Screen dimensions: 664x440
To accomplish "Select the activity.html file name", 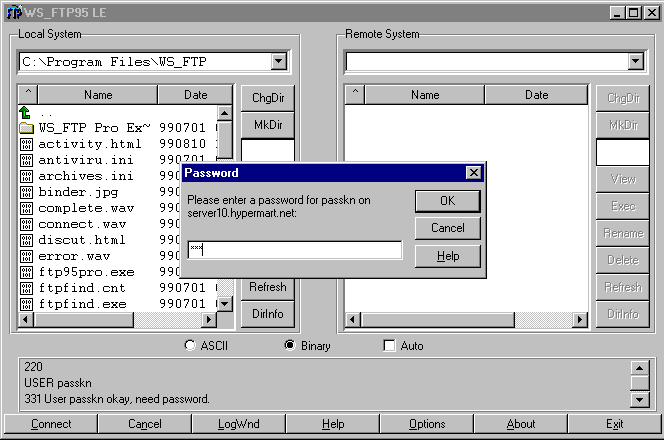I will pyautogui.click(x=89, y=144).
